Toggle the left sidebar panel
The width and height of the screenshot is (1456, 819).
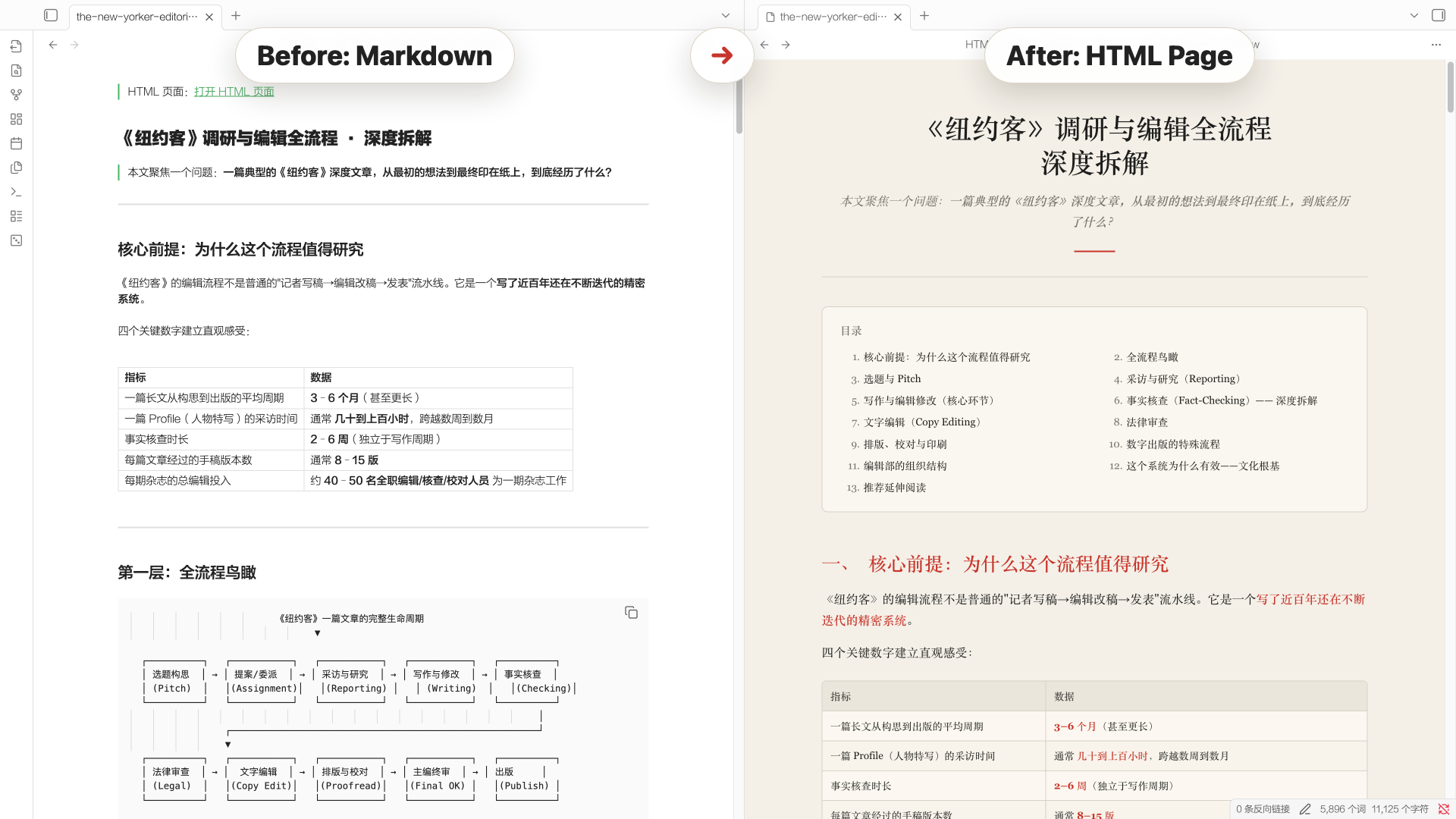point(51,15)
